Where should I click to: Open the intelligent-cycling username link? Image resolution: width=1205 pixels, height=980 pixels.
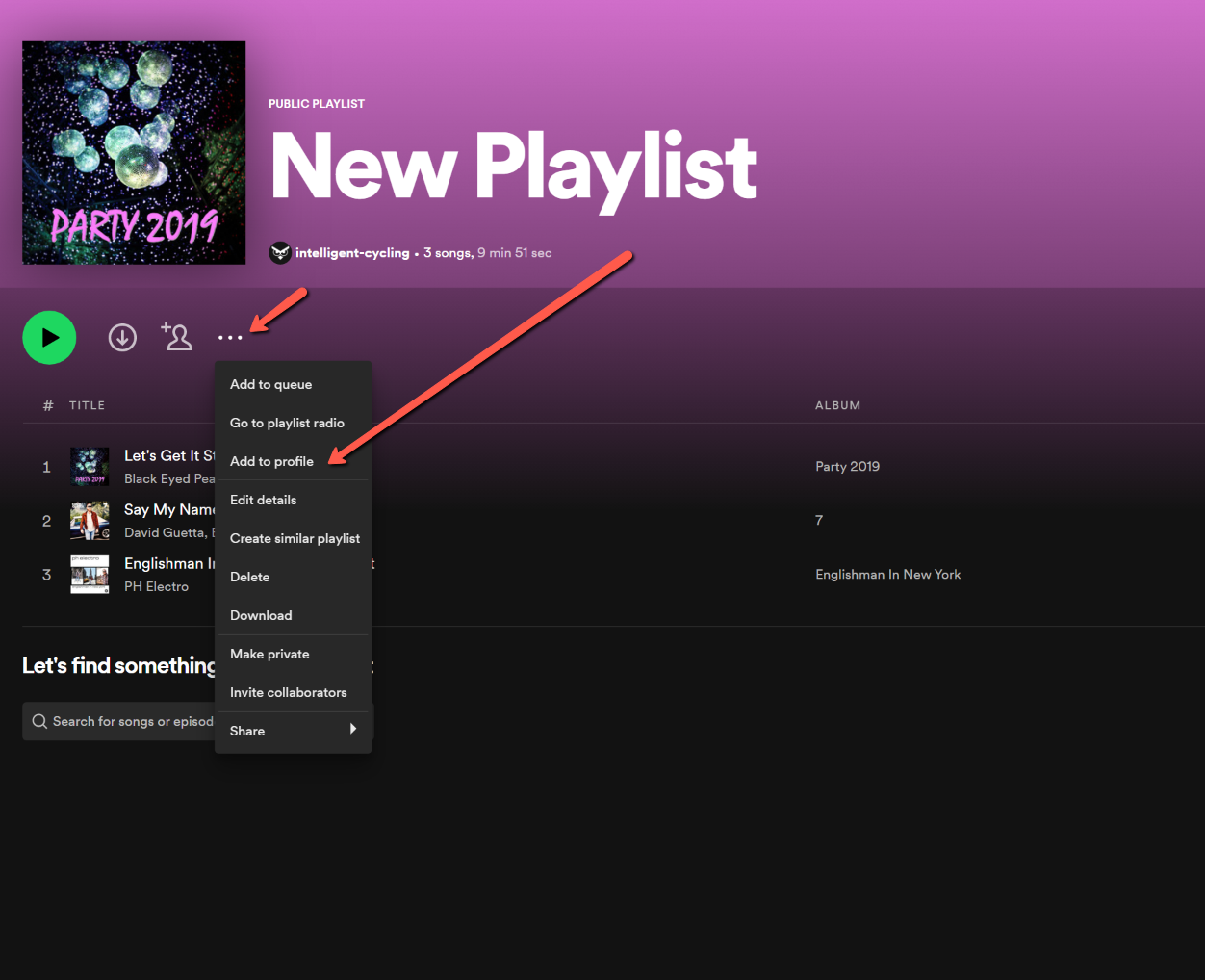352,253
